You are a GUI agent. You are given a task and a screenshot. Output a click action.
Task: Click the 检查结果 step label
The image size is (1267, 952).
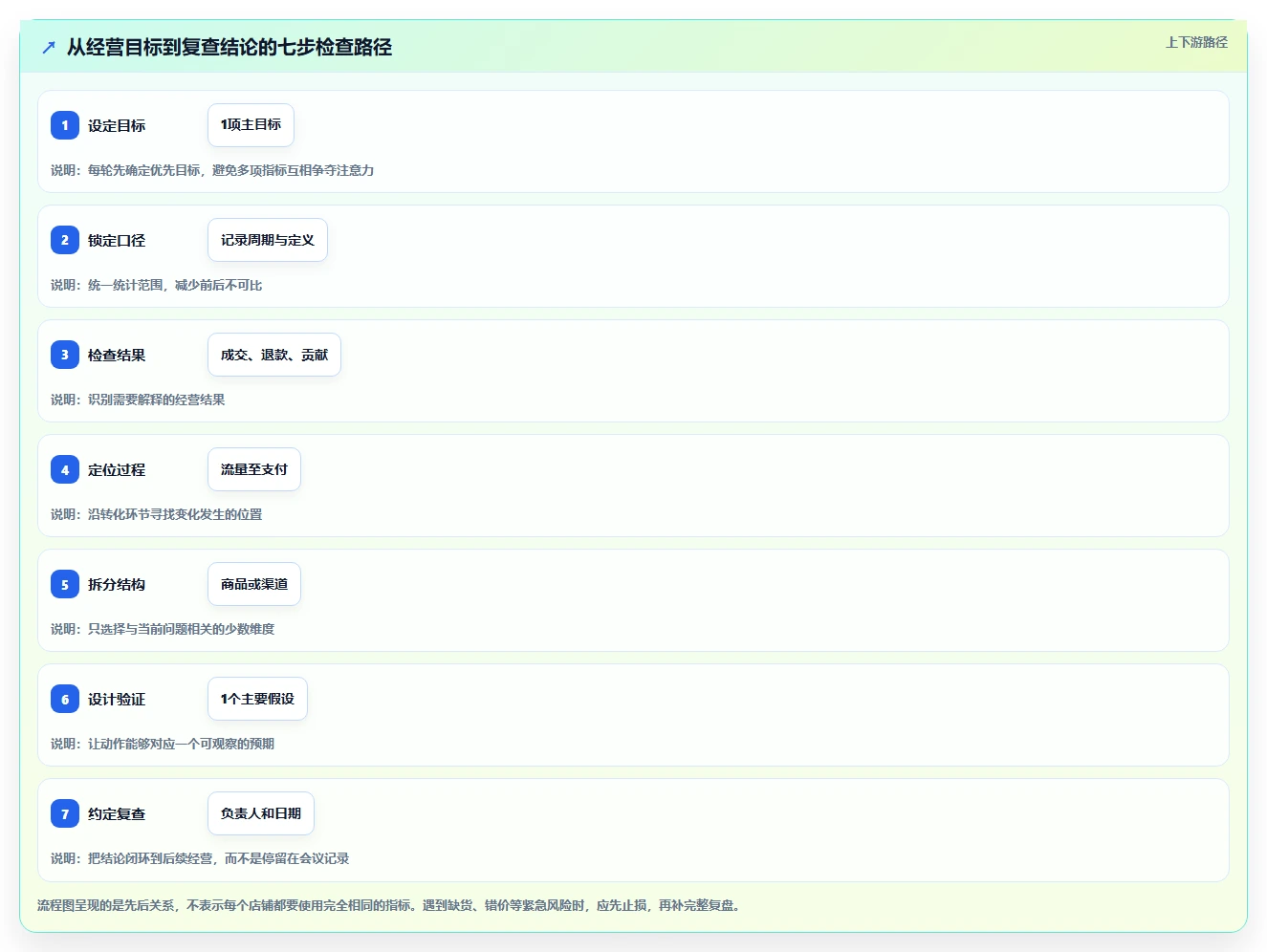click(x=117, y=355)
